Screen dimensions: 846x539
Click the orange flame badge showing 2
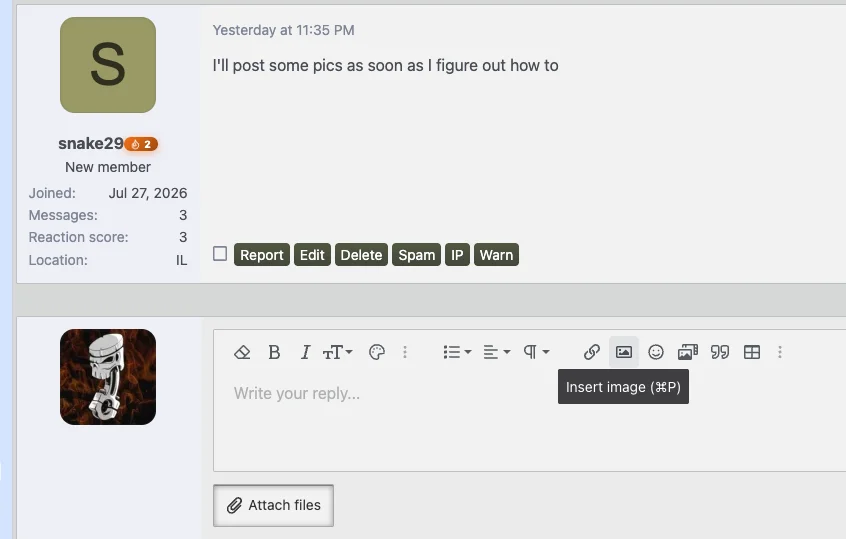(x=141, y=144)
